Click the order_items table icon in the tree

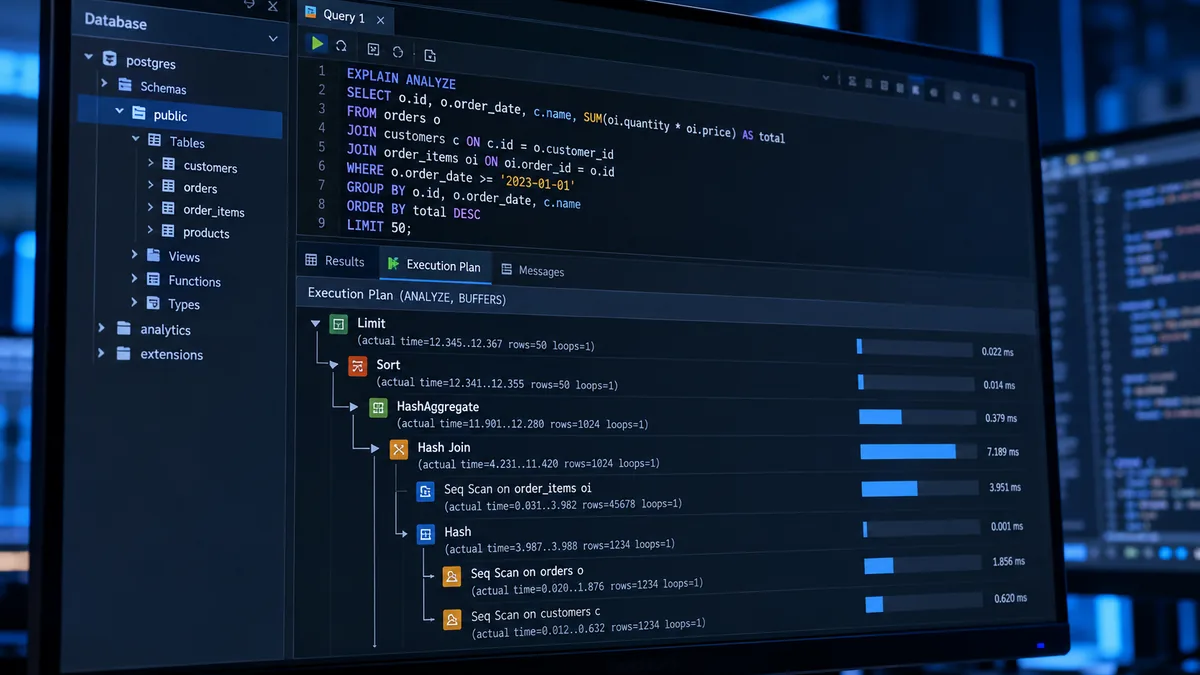point(168,209)
